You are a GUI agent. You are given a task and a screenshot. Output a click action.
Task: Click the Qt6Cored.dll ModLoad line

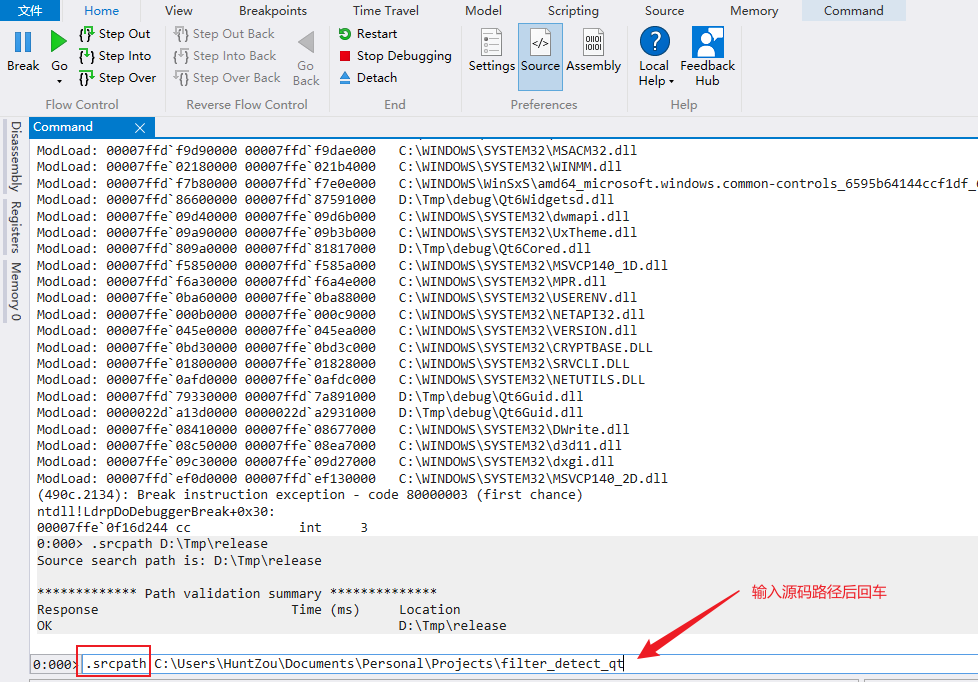click(x=314, y=248)
